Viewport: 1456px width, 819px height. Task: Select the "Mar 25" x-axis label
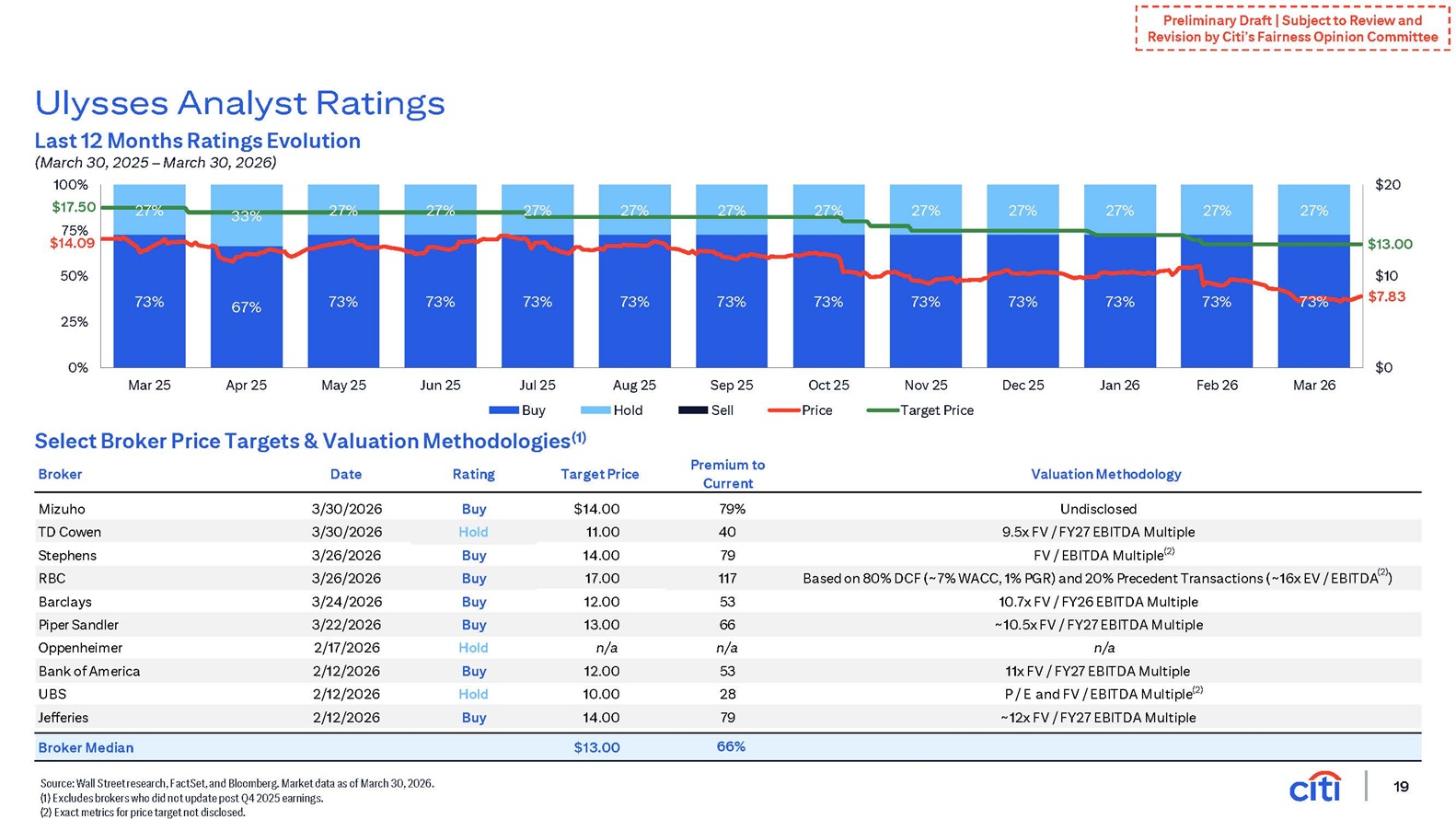[x=149, y=386]
